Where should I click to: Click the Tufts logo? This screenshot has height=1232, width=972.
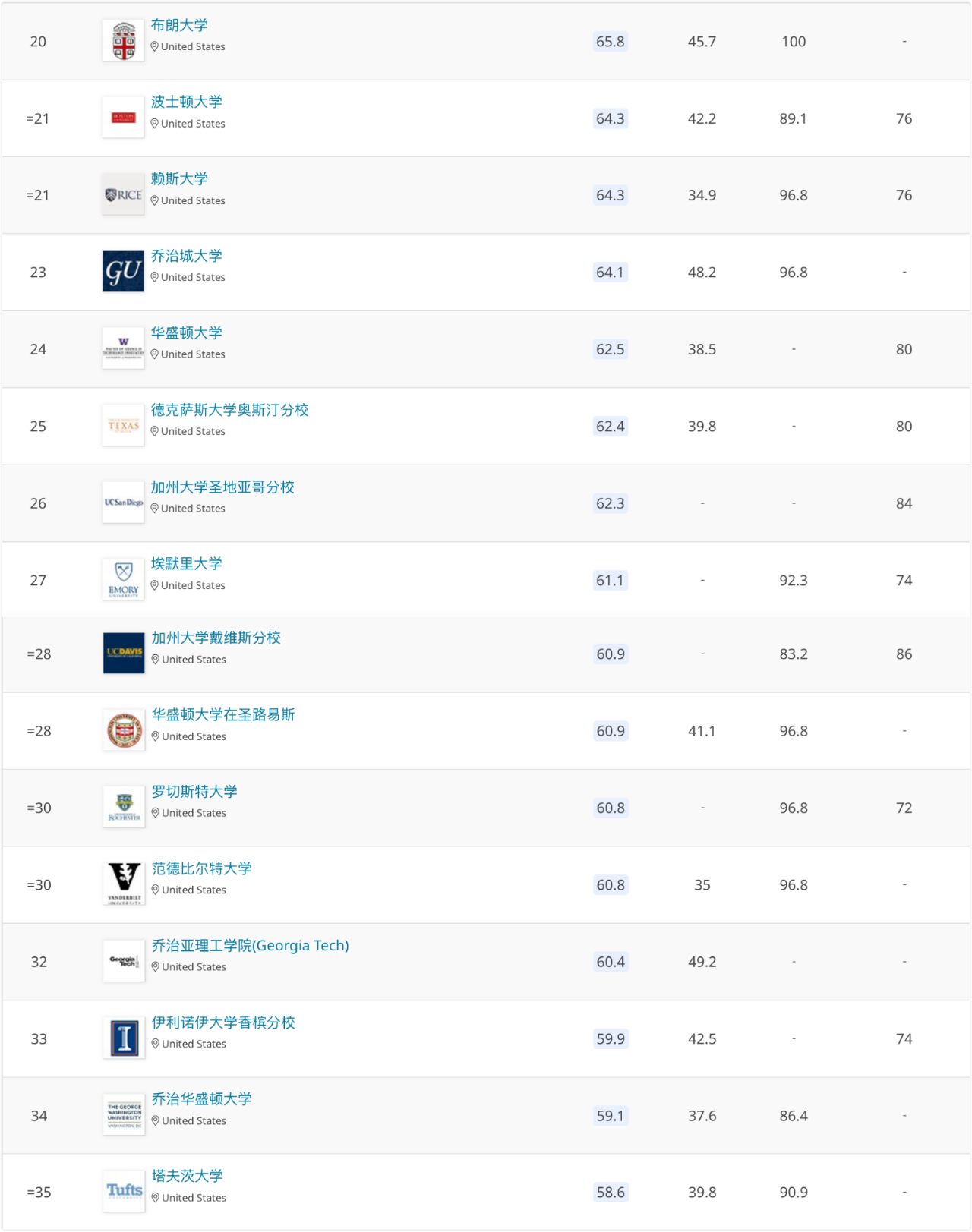point(124,1191)
